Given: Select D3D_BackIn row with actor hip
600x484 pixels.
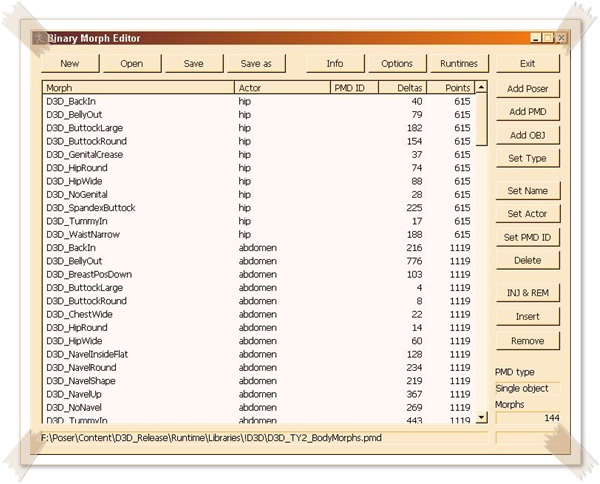Looking at the screenshot, I should [259, 101].
